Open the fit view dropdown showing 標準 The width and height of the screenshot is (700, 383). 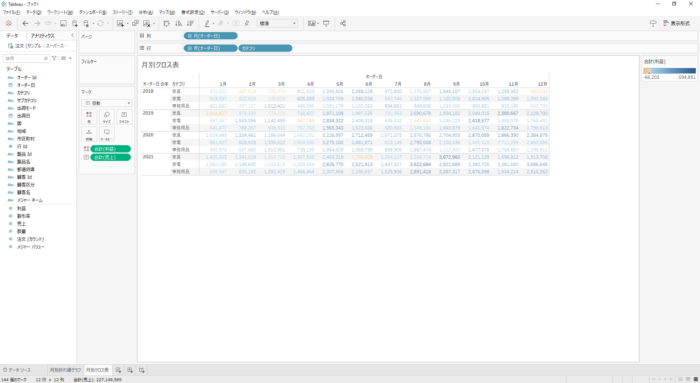coord(277,23)
